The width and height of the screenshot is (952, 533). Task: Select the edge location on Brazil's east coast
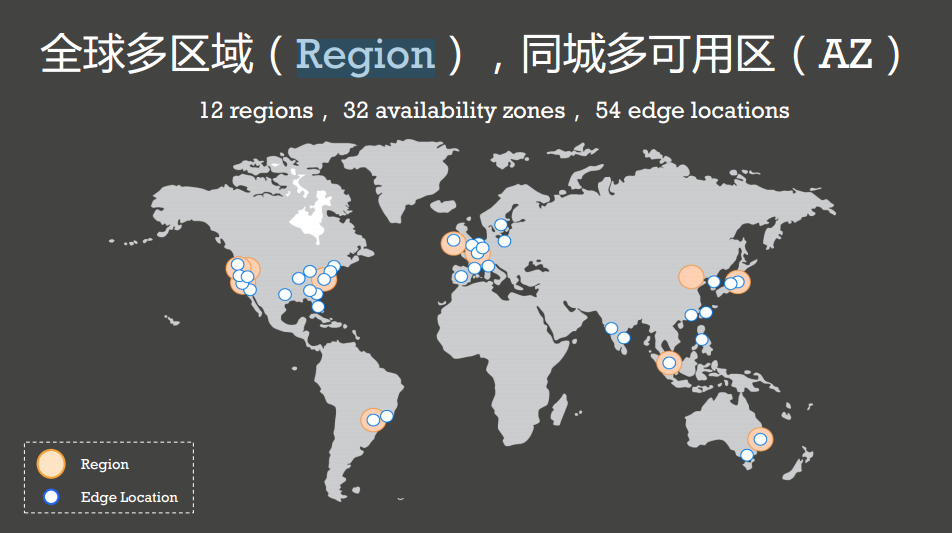[387, 416]
